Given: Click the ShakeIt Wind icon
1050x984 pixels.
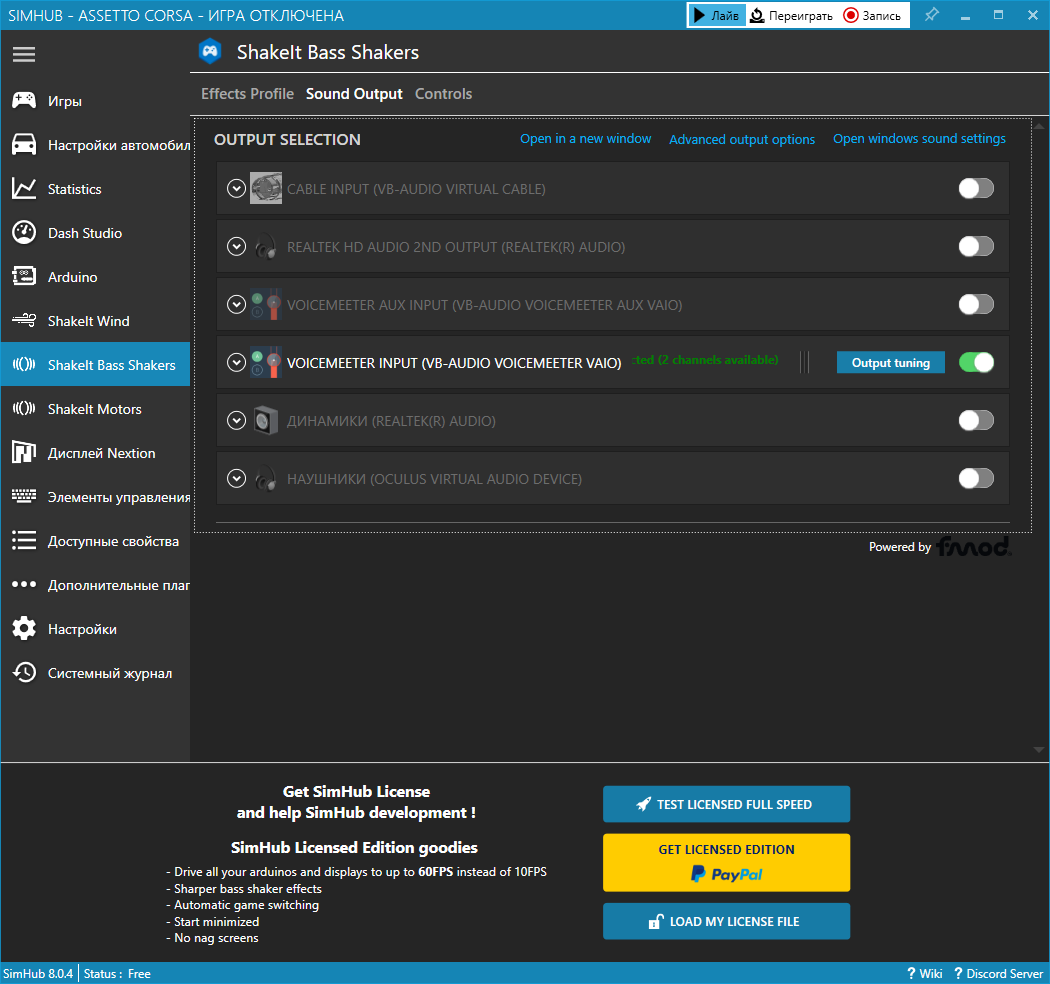Looking at the screenshot, I should point(24,321).
